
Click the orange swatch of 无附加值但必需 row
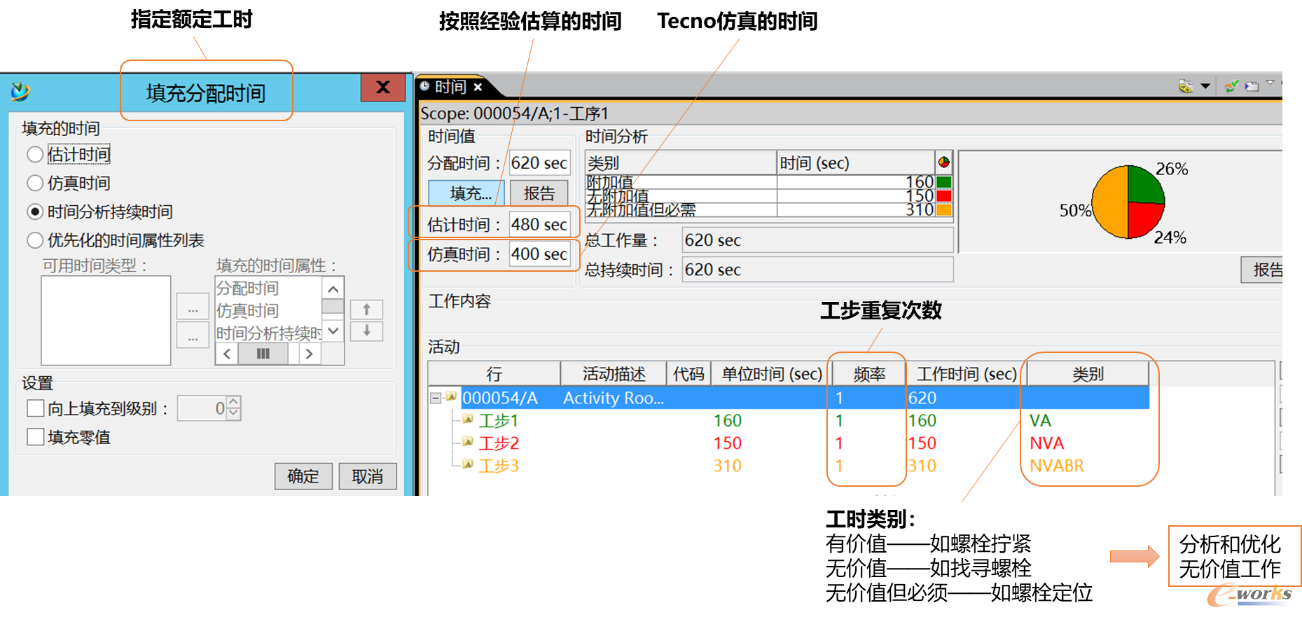point(943,210)
